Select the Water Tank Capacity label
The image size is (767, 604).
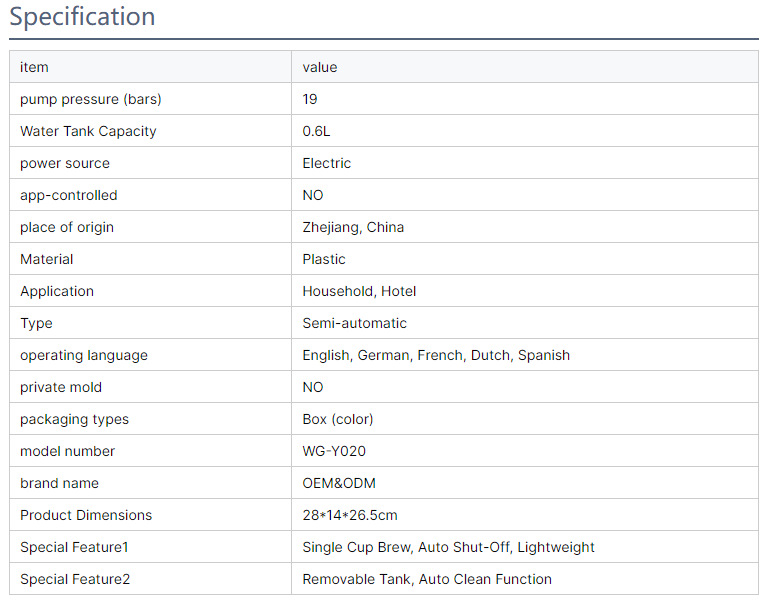(x=88, y=131)
